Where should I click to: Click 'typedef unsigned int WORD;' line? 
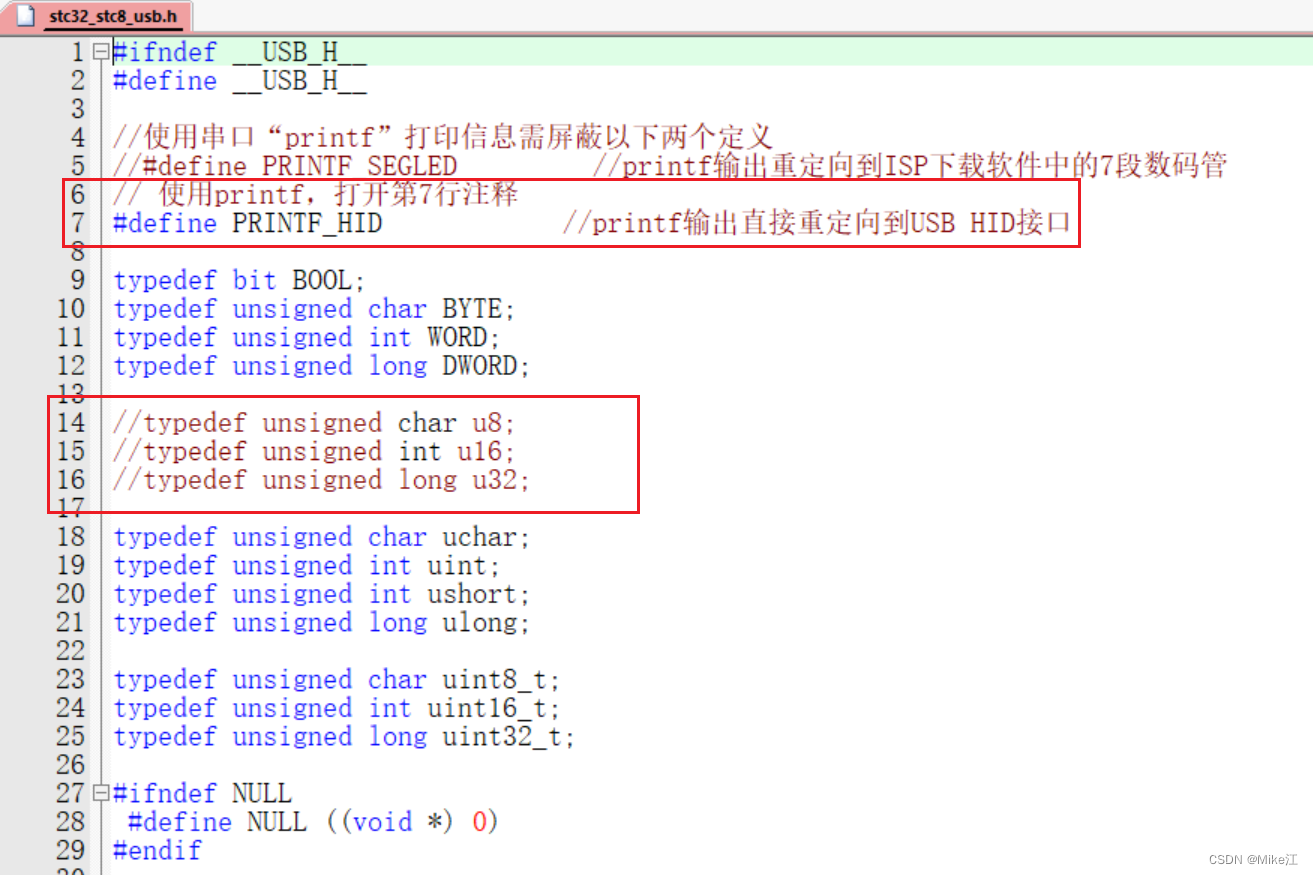click(x=307, y=337)
